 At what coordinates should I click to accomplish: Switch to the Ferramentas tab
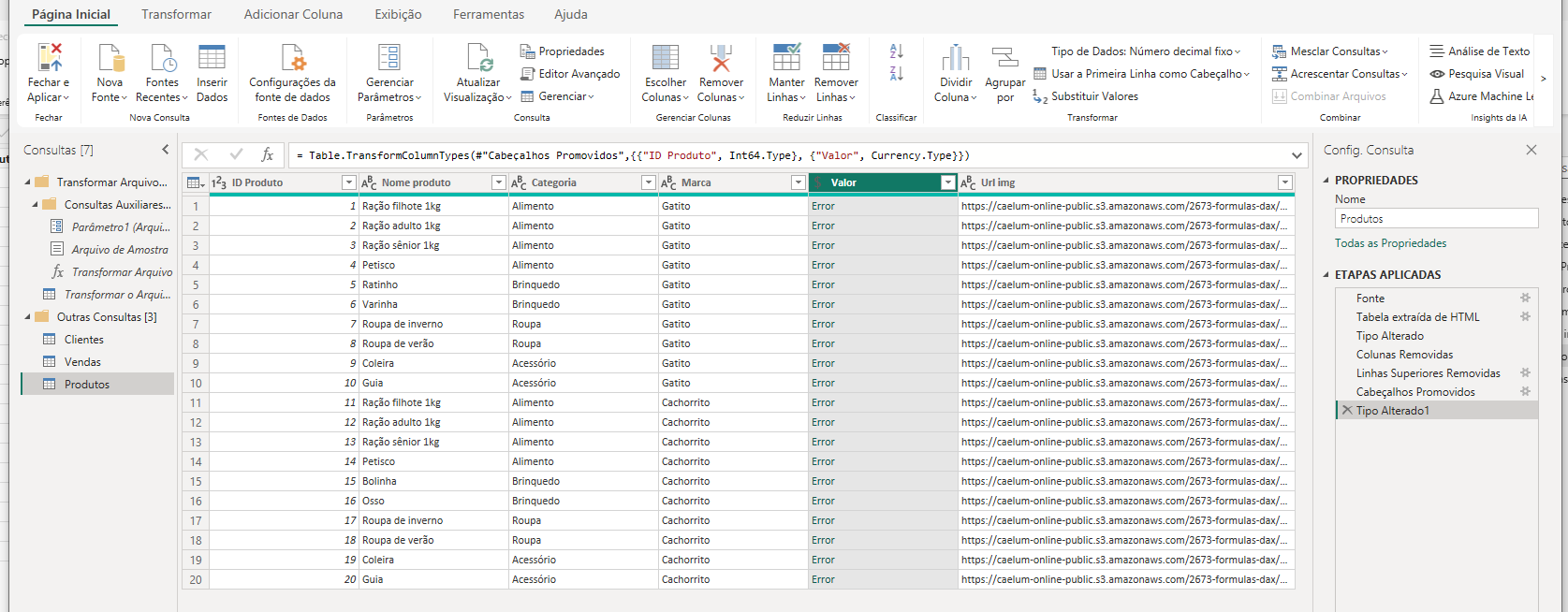point(489,14)
